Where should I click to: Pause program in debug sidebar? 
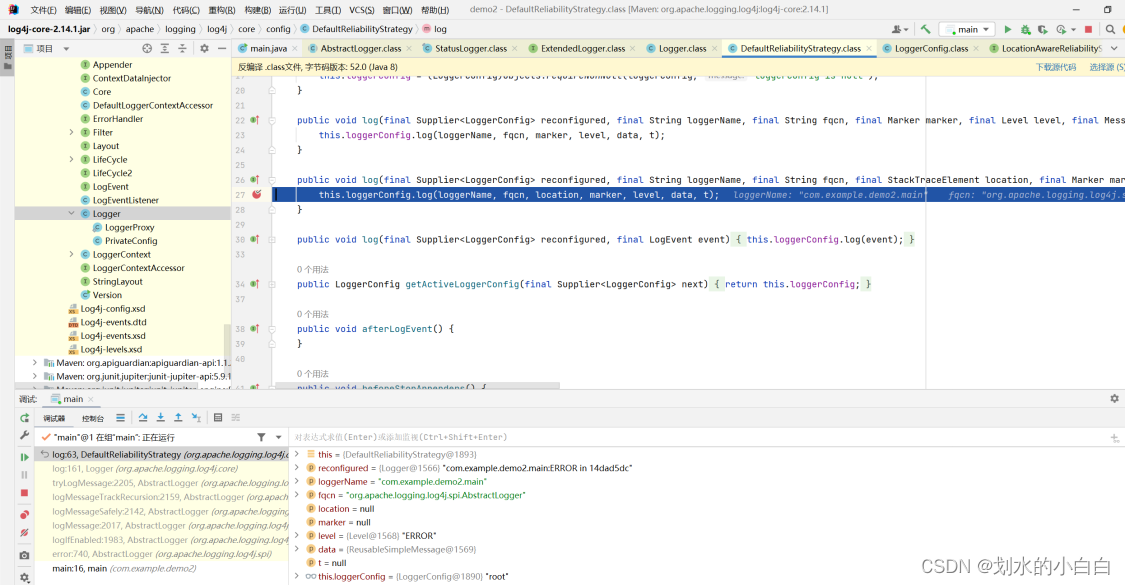[x=24, y=474]
